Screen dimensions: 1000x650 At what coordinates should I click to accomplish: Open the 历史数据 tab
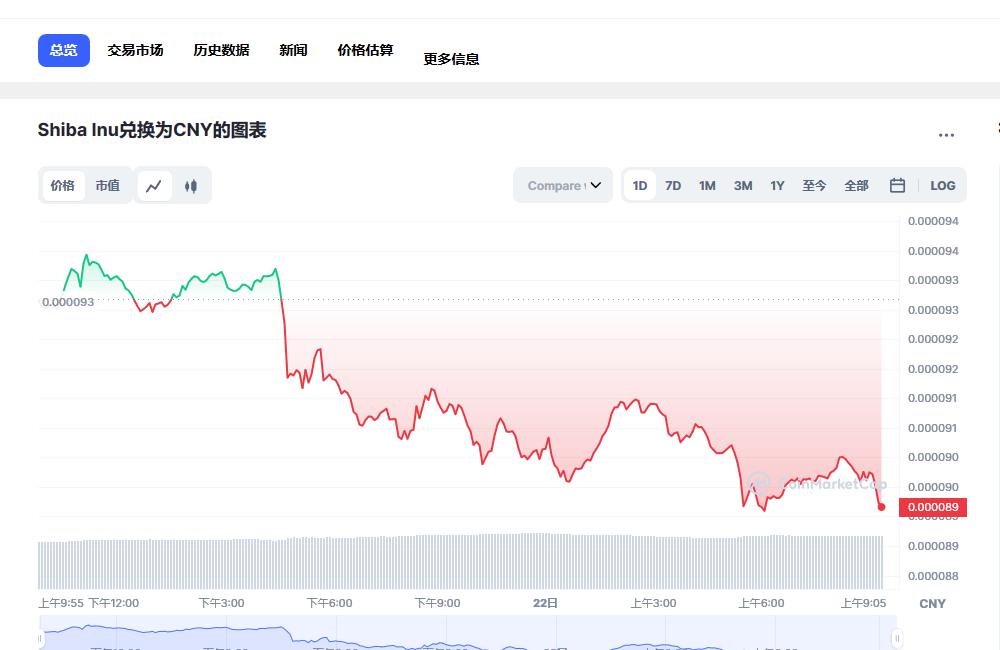221,50
